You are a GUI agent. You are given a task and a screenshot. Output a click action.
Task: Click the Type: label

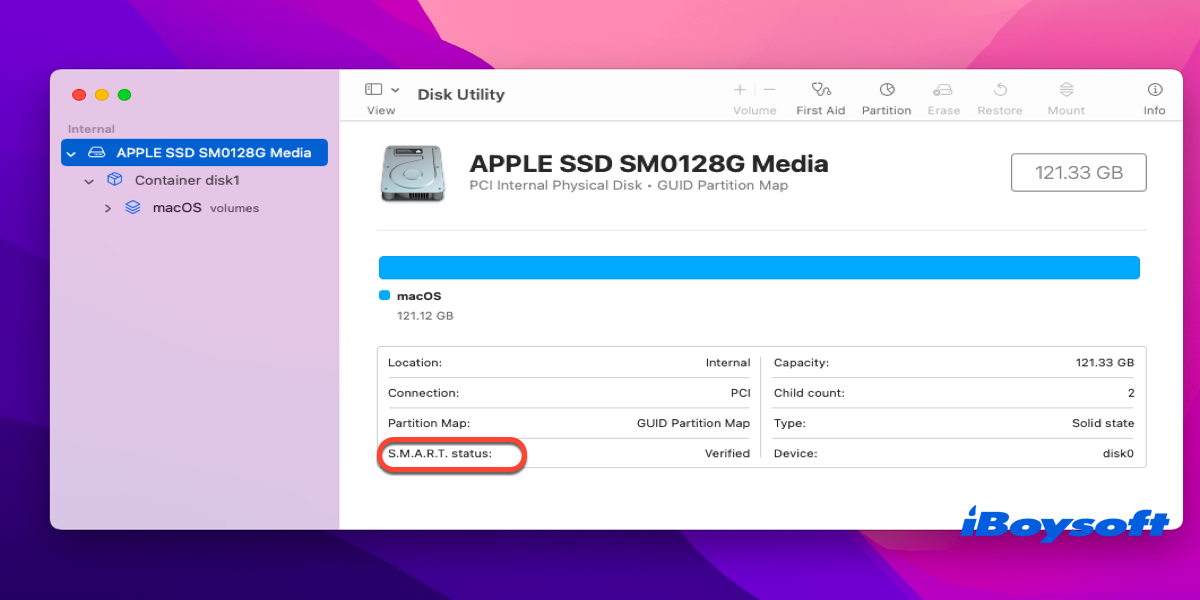coord(789,423)
